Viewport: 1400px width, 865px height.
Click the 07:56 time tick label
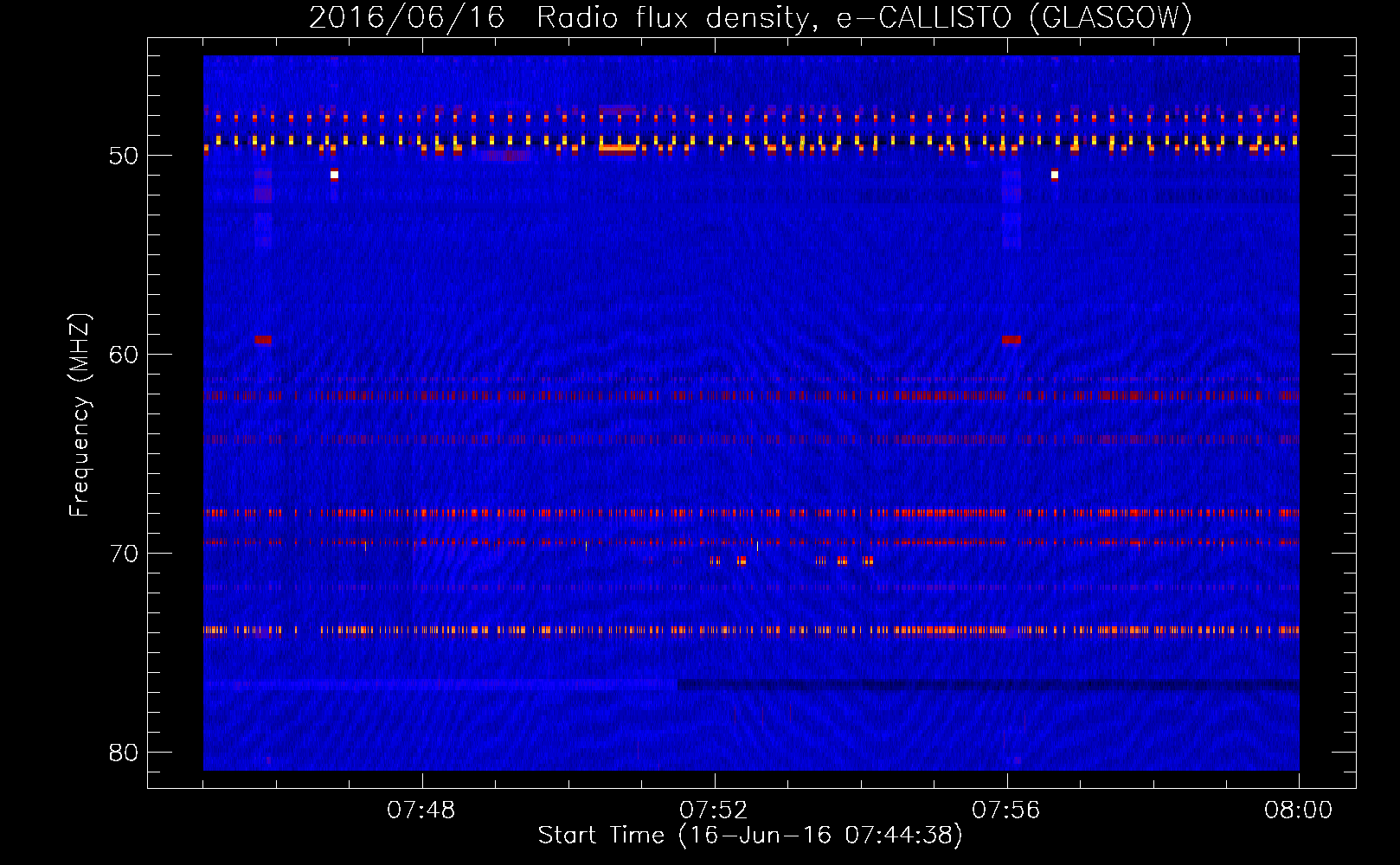1006,811
